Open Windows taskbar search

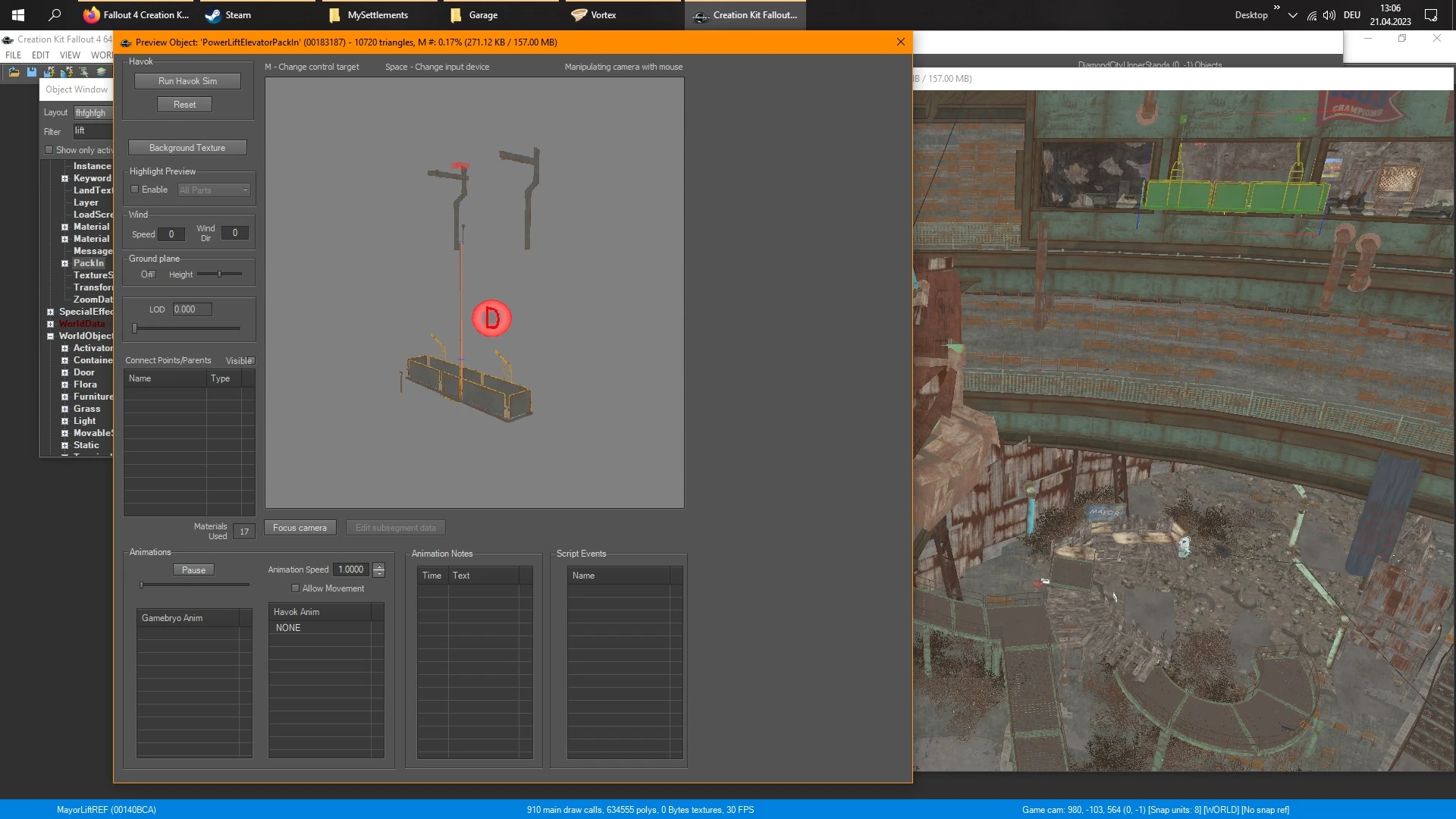point(55,15)
